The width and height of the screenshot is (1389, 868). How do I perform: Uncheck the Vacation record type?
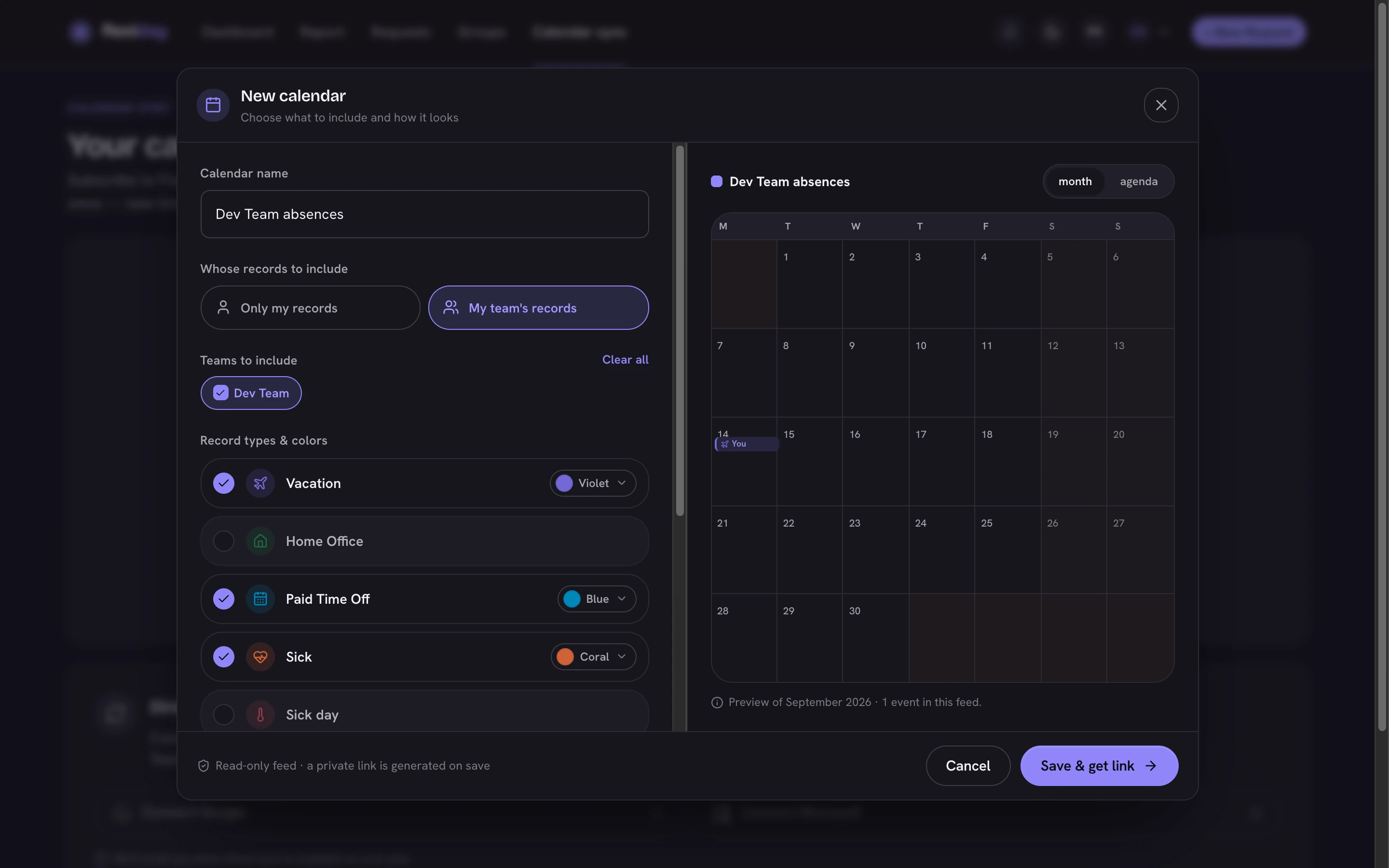pos(223,483)
